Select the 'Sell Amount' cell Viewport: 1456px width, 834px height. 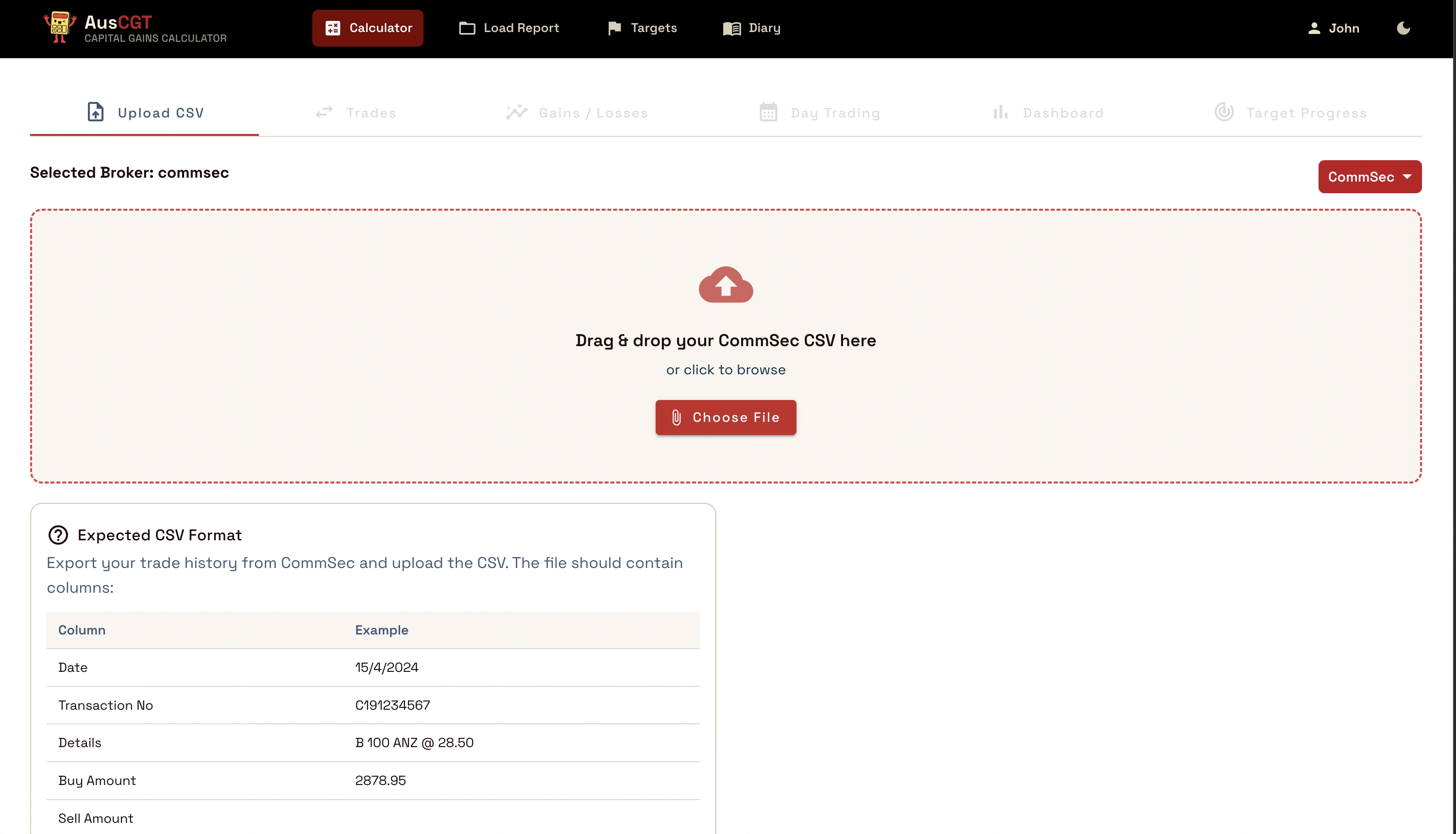[x=96, y=818]
